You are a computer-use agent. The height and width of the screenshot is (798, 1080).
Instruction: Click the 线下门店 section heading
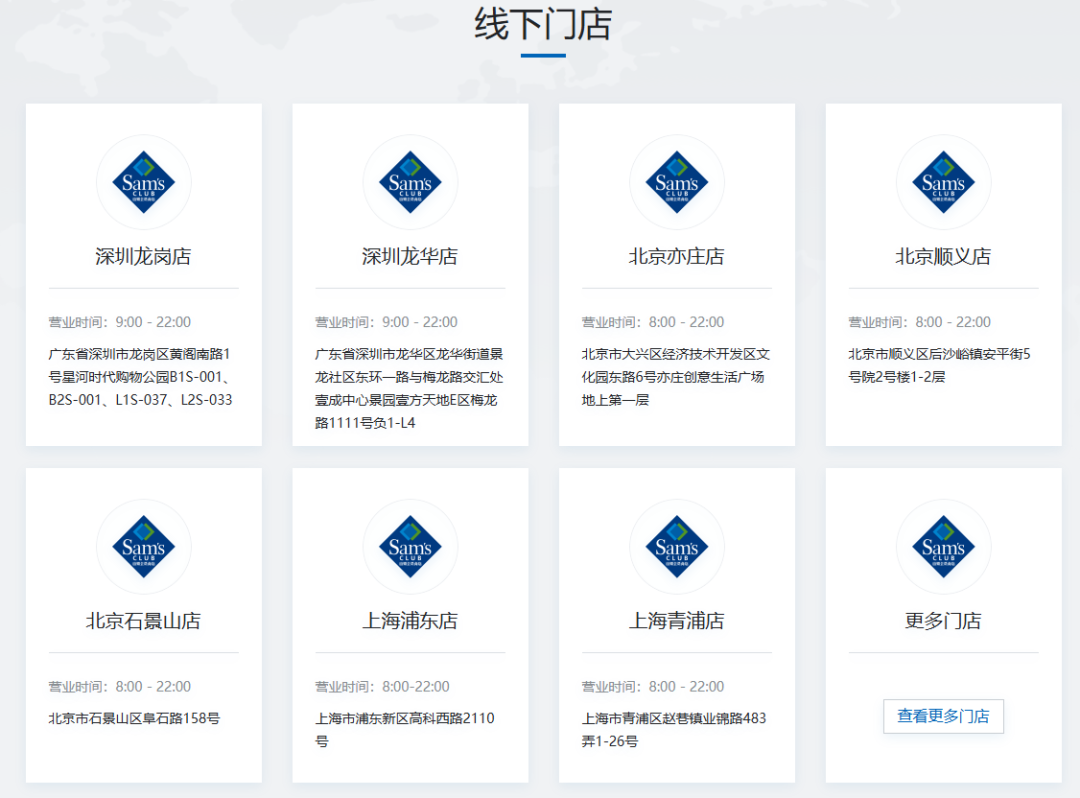coord(543,23)
